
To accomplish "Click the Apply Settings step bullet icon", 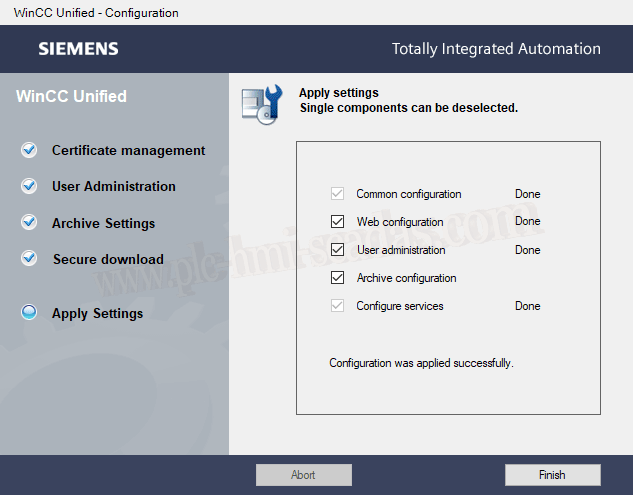I will tap(29, 313).
